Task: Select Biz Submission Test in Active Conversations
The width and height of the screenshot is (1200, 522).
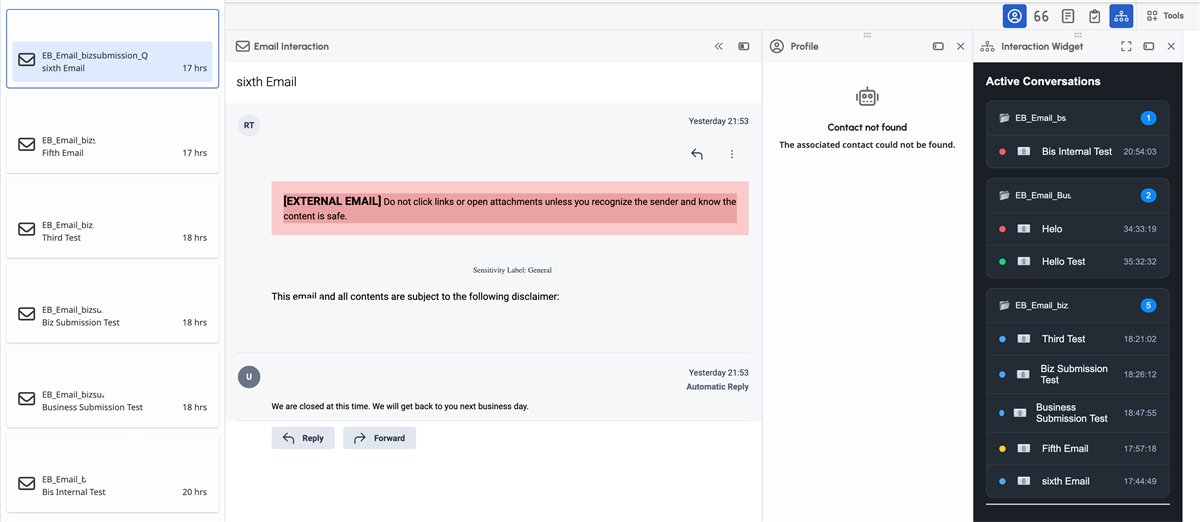Action: 1078,374
